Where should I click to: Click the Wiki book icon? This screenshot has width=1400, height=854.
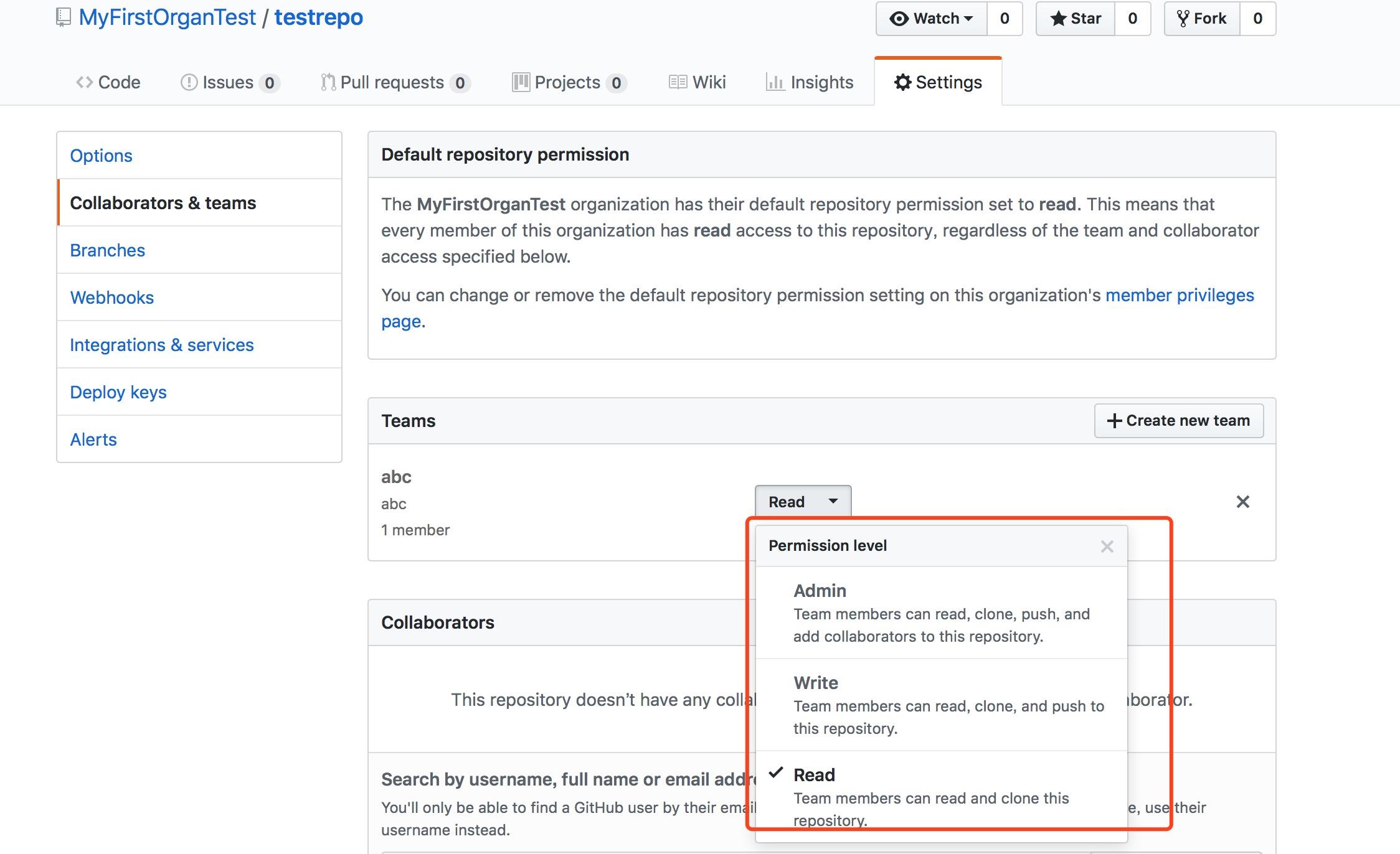click(x=678, y=82)
